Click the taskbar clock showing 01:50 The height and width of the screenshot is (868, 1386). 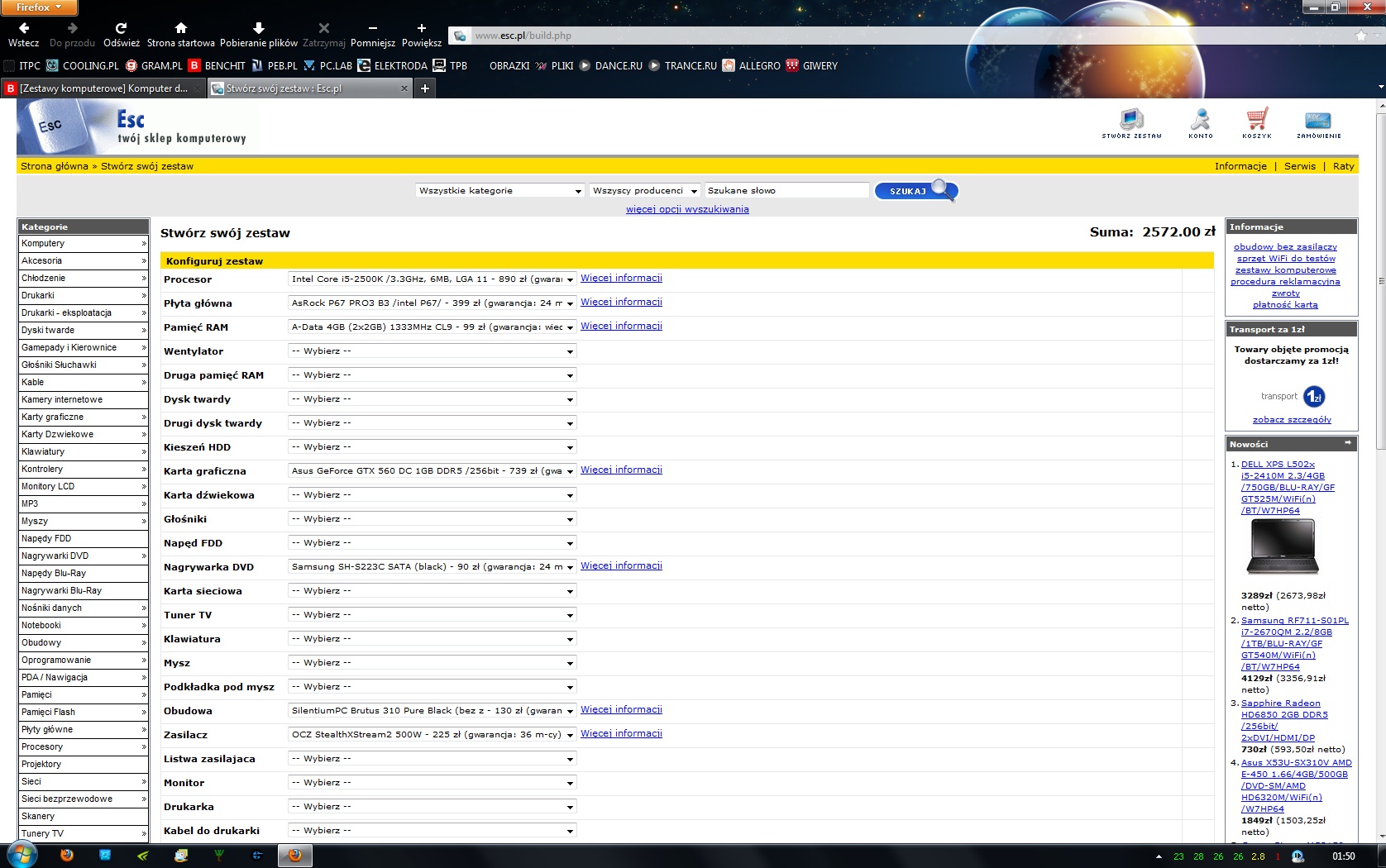tap(1344, 856)
